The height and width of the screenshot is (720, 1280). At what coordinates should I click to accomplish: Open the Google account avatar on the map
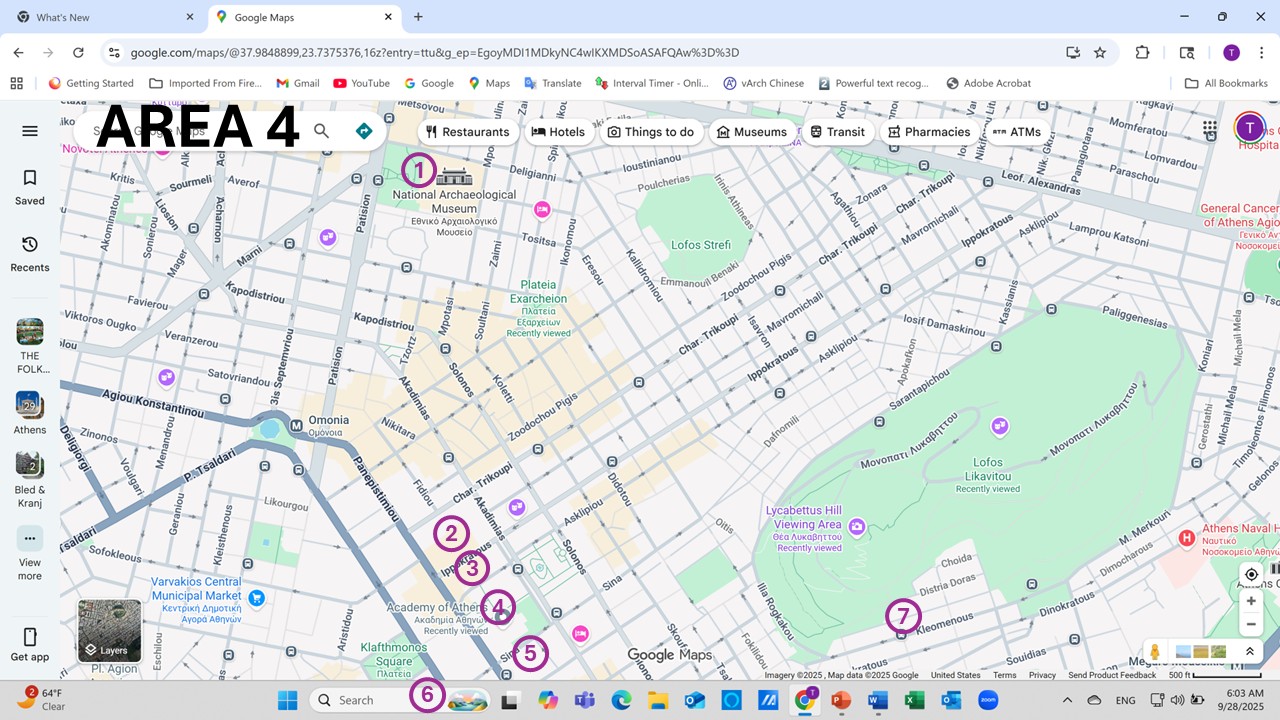point(1249,128)
